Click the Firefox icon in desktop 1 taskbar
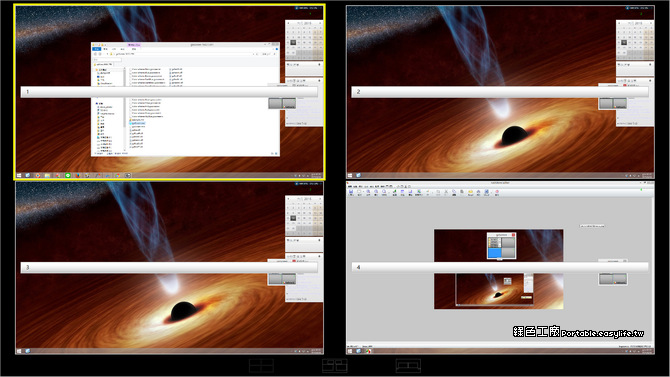670x377 pixels. 78,175
